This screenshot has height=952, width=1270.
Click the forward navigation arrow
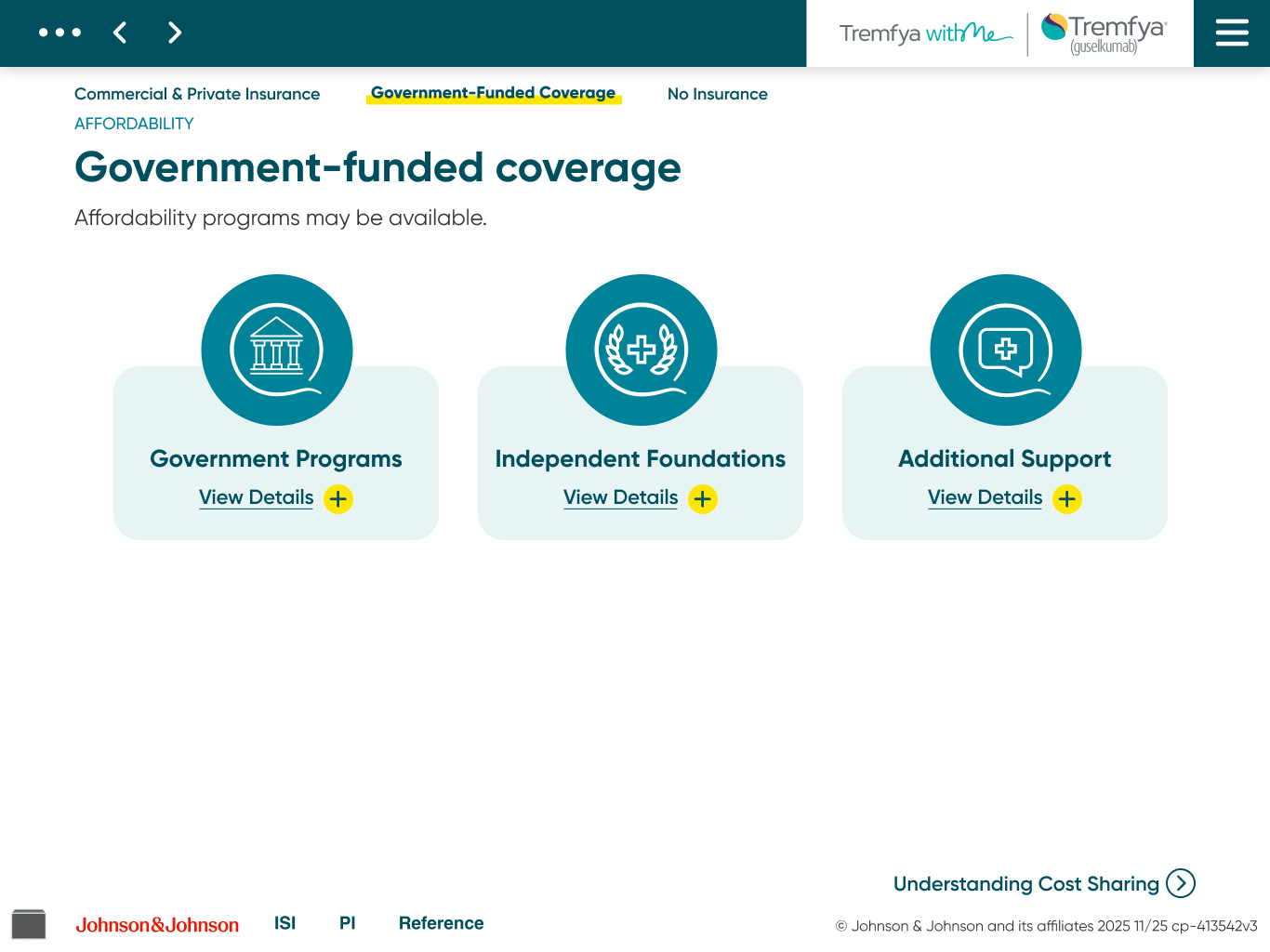pos(174,33)
